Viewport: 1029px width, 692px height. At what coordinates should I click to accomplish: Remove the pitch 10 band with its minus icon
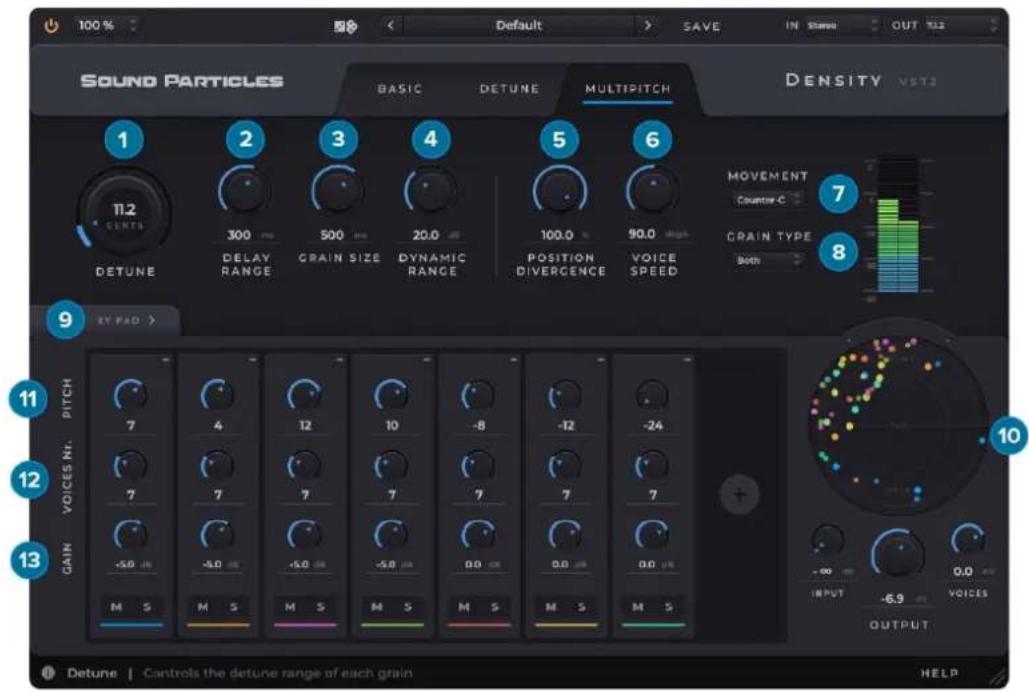(427, 360)
